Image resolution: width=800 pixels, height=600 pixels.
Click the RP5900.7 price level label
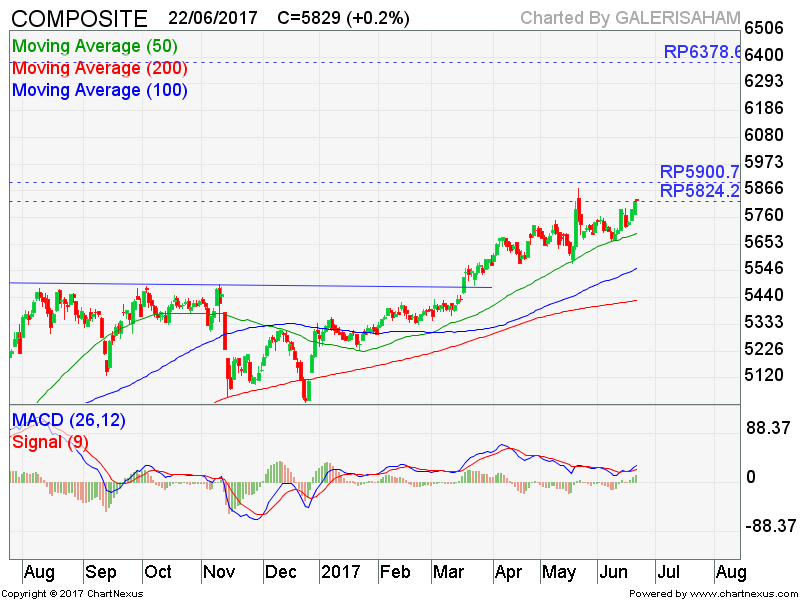(x=699, y=172)
